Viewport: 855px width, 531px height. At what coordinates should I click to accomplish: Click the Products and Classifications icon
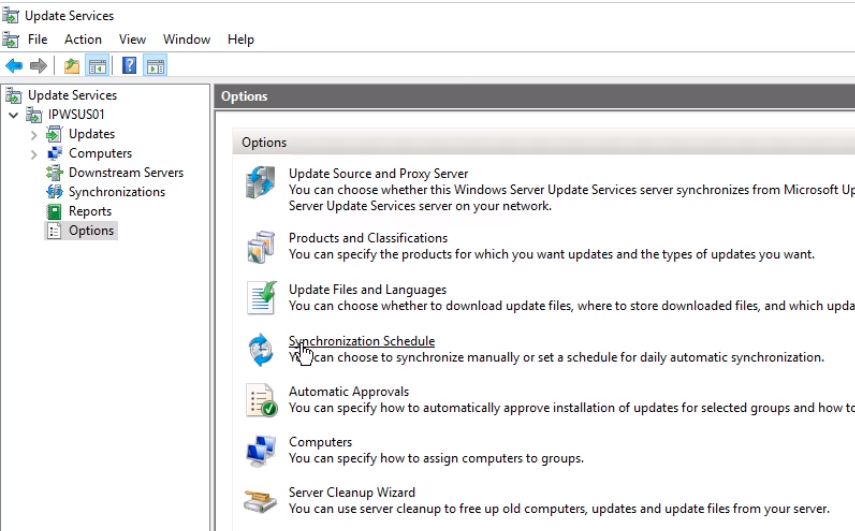tap(261, 247)
